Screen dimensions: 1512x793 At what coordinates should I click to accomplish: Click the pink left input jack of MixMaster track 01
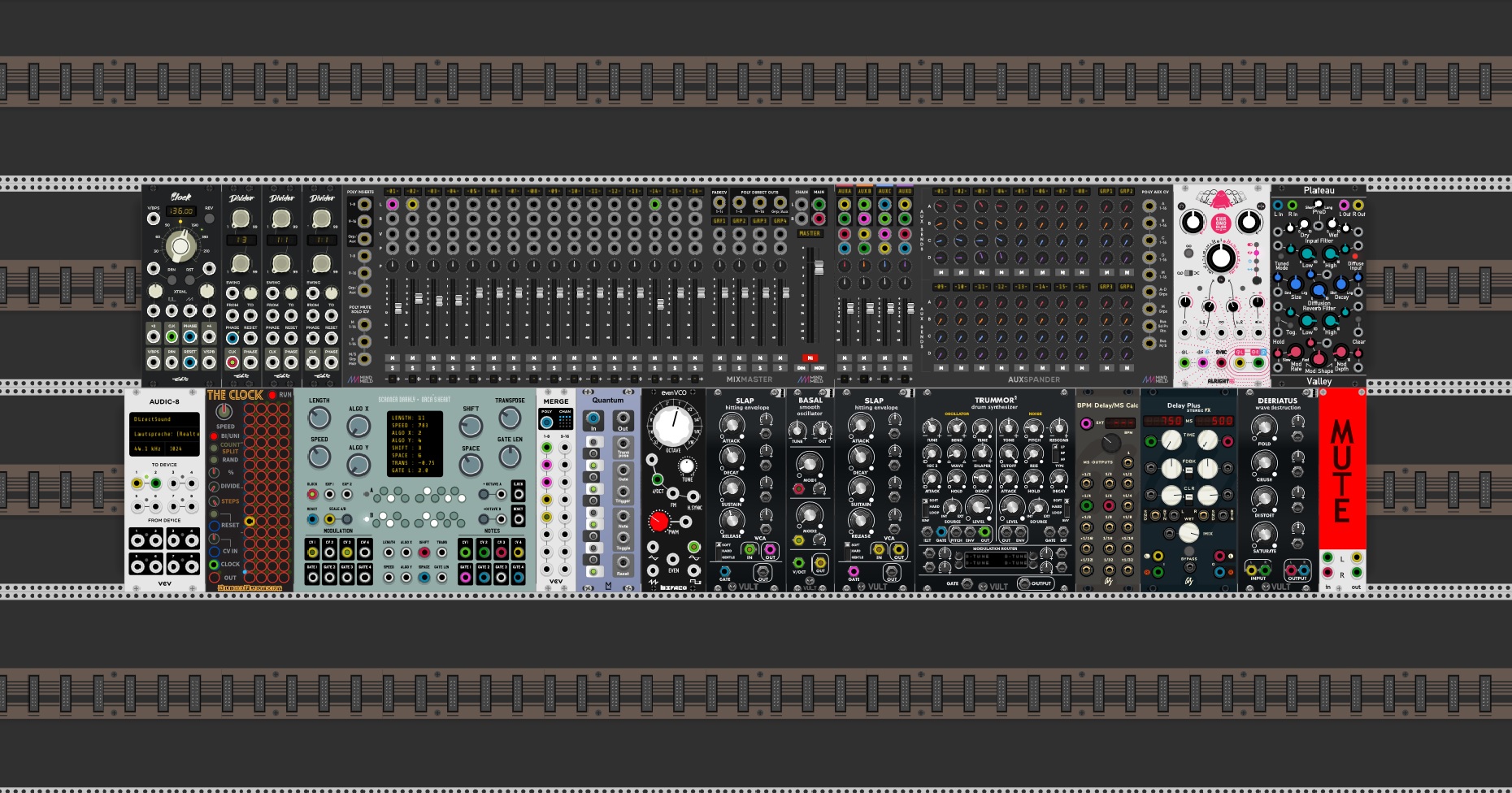393,205
